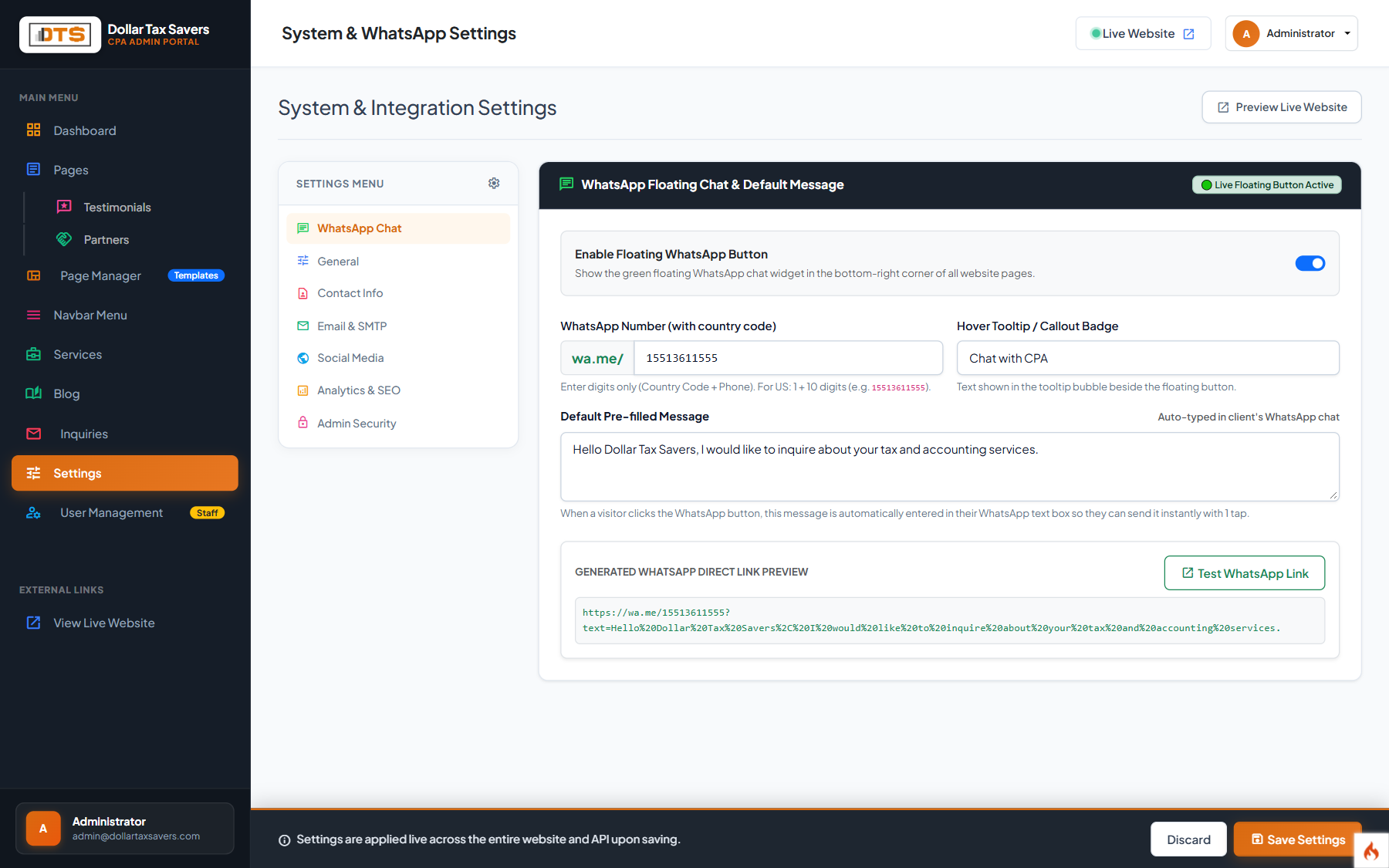Open General settings section
The width and height of the screenshot is (1389, 868).
pyautogui.click(x=398, y=261)
